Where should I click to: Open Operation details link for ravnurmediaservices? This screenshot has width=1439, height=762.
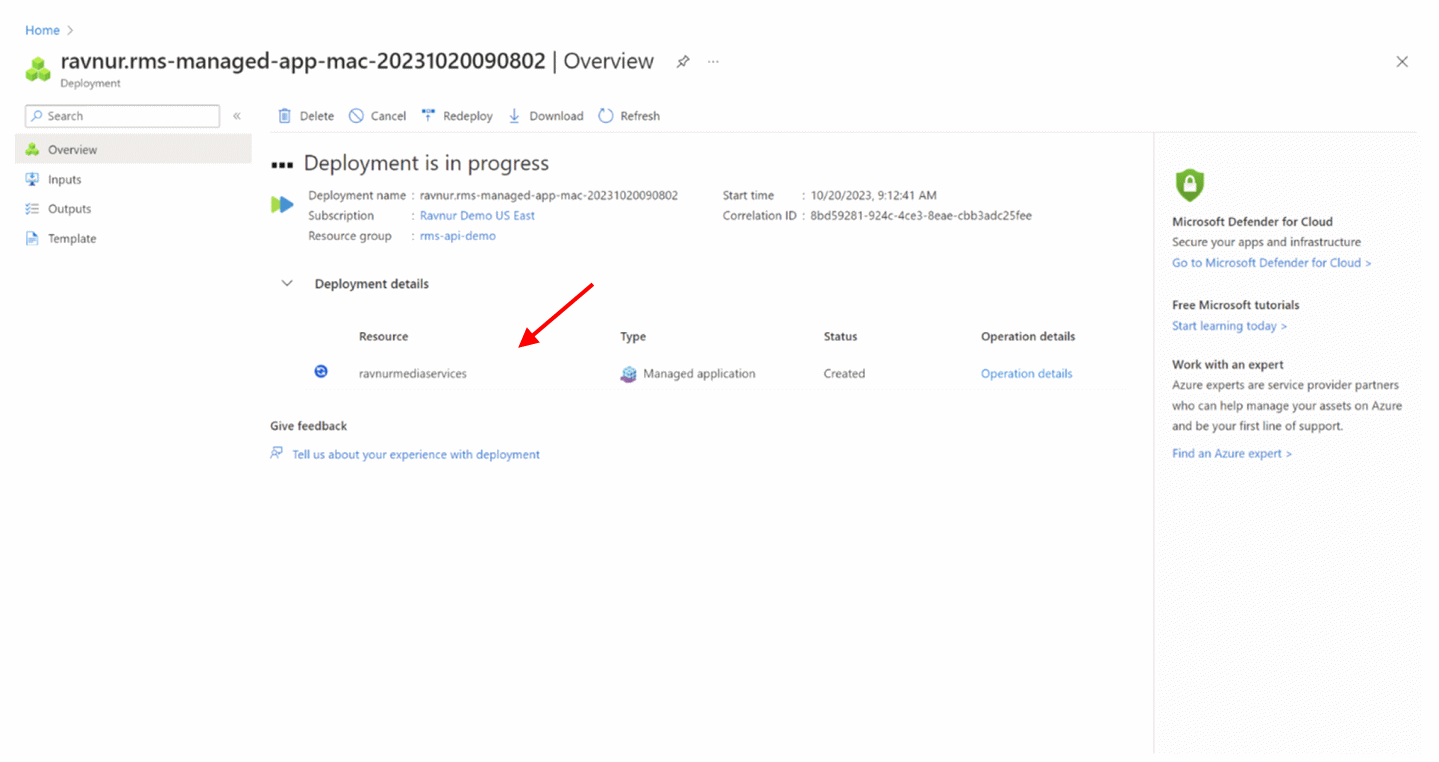point(1026,374)
